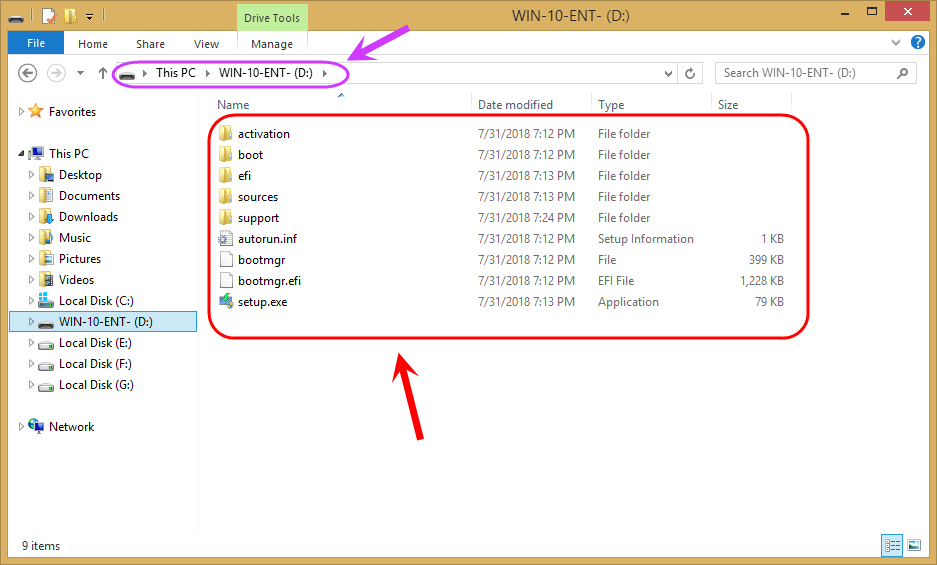The image size is (937, 565).
Task: Refresh the current folder view
Action: click(x=690, y=73)
